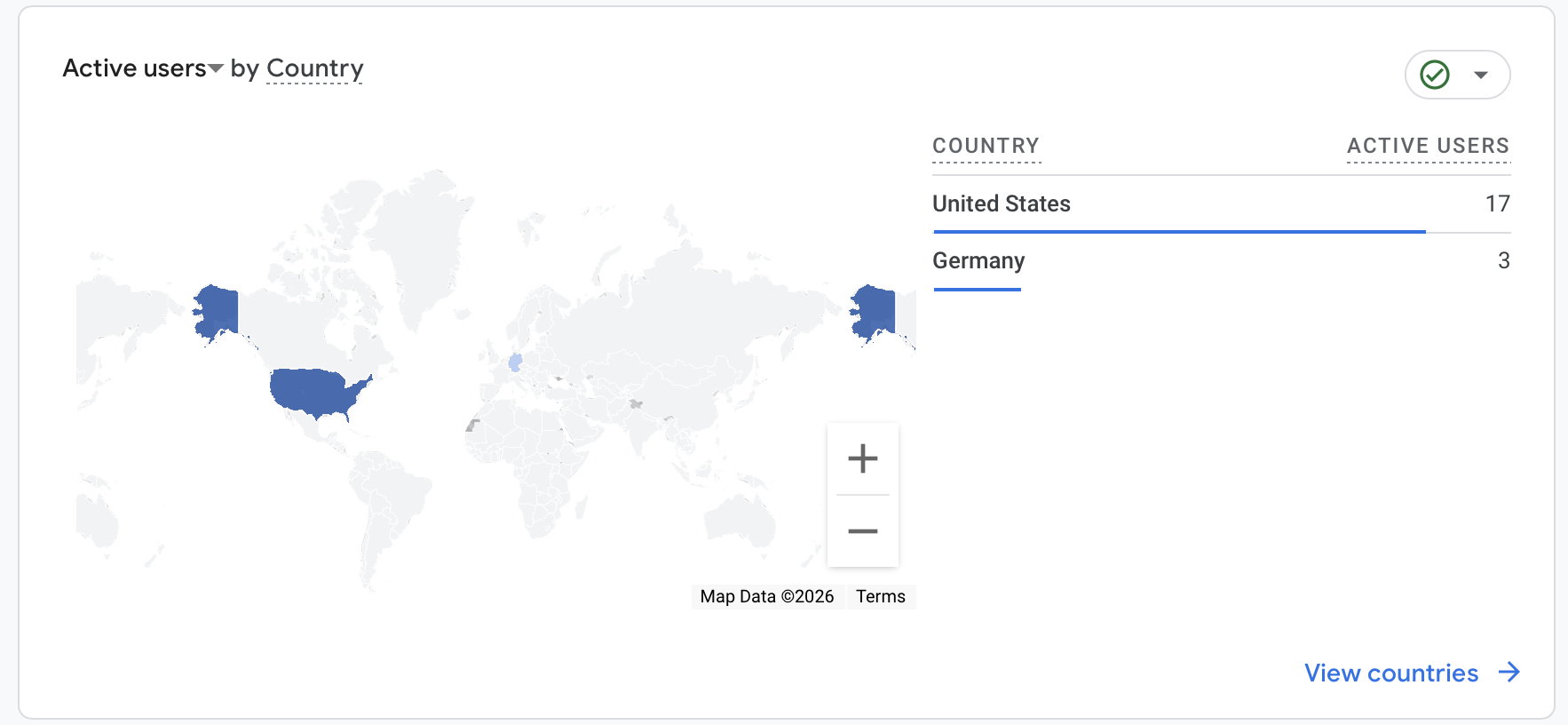1568x725 pixels.
Task: Open the Country dimension selector in title
Action: pyautogui.click(x=314, y=68)
